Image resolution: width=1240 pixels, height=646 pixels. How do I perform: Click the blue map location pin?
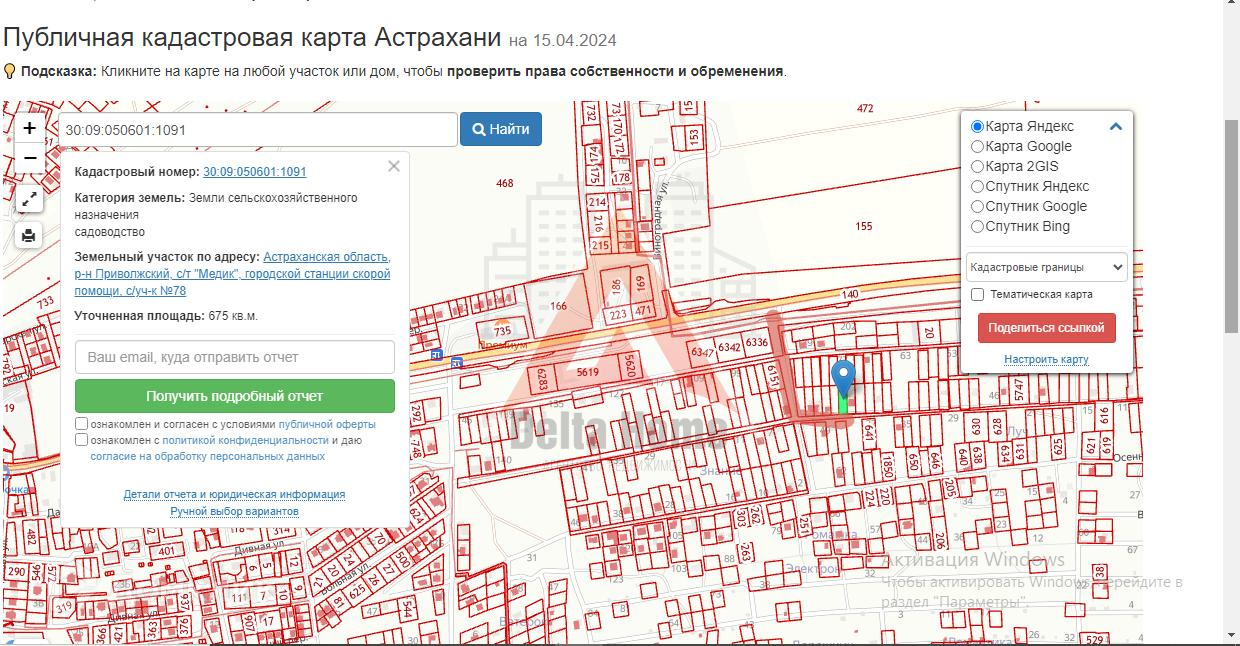pyautogui.click(x=844, y=380)
